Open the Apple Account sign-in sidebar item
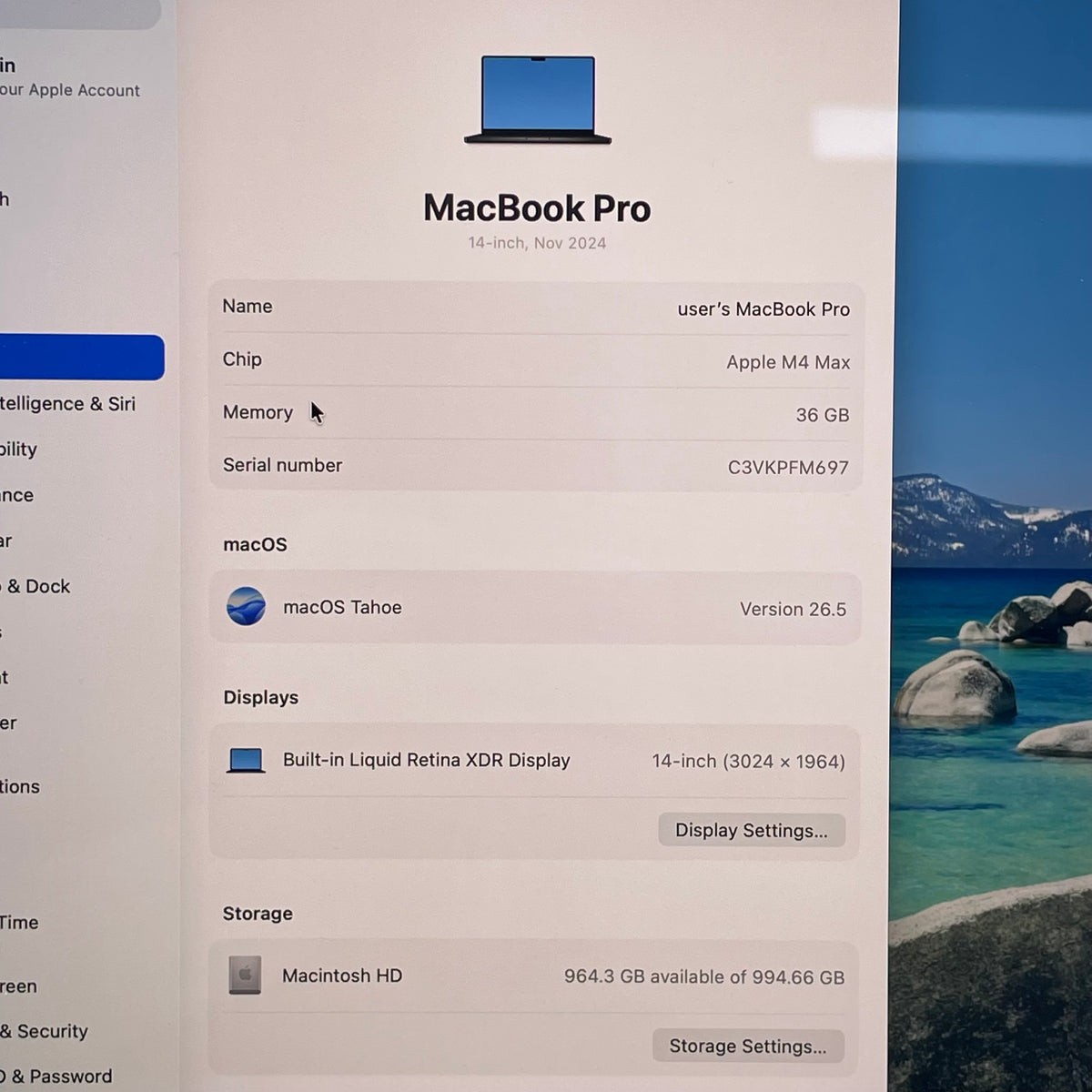Viewport: 1092px width, 1092px height. click(x=70, y=77)
